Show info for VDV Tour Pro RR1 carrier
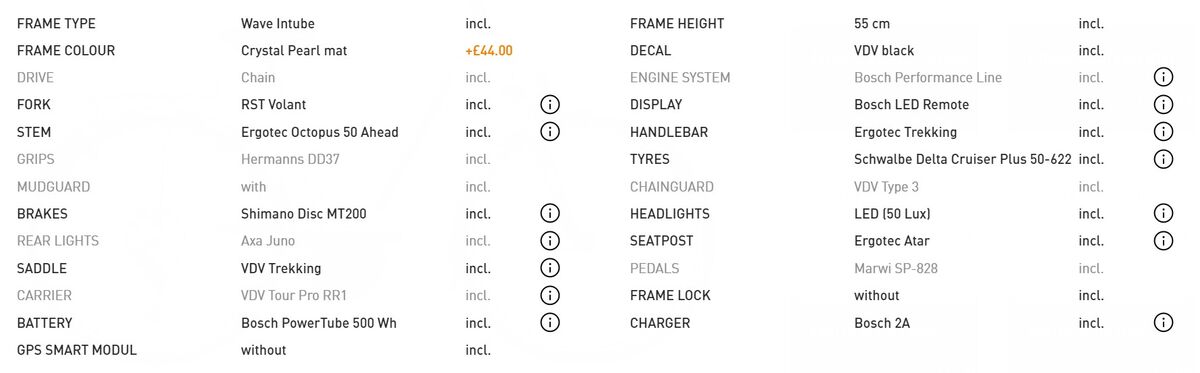The image size is (1200, 373). (x=549, y=295)
